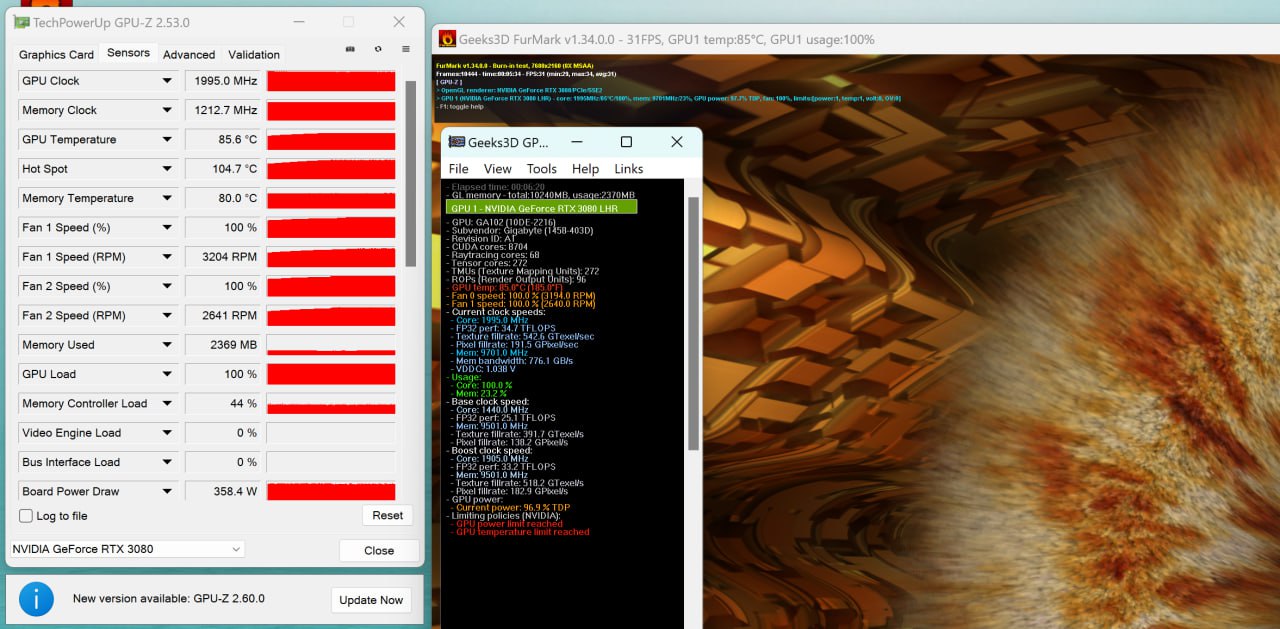
Task: Select the Sensors tab
Action: 128,53
